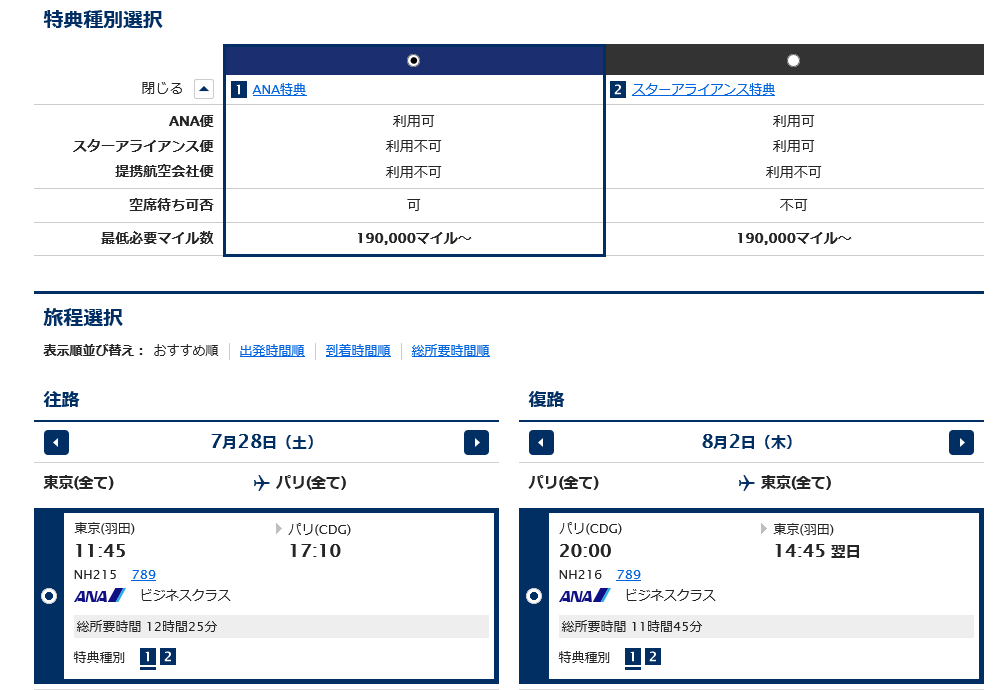Click the 復路 section heading

coord(546,399)
